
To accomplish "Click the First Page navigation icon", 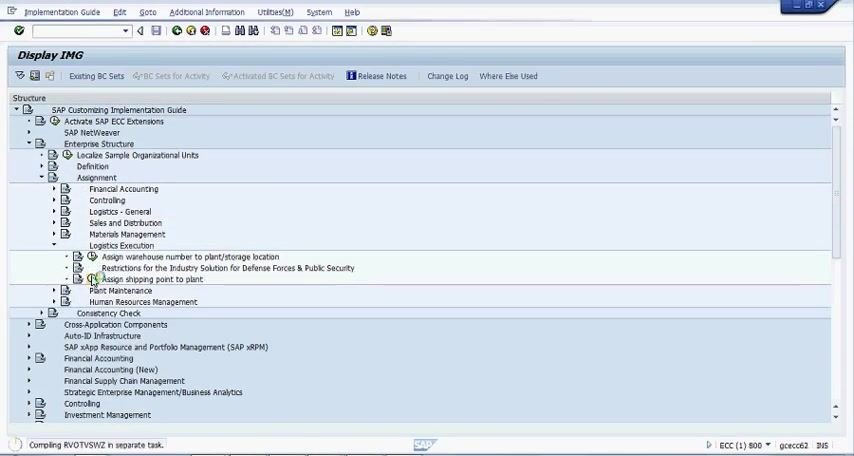I will [x=275, y=31].
